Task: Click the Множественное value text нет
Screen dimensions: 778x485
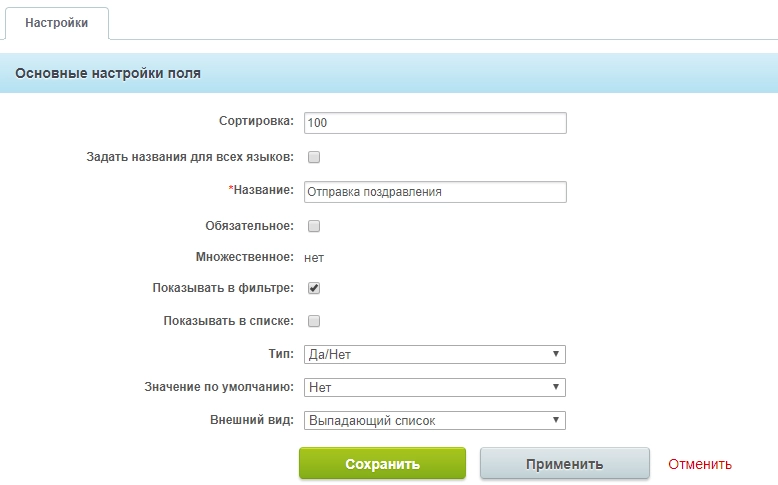Action: (314, 257)
